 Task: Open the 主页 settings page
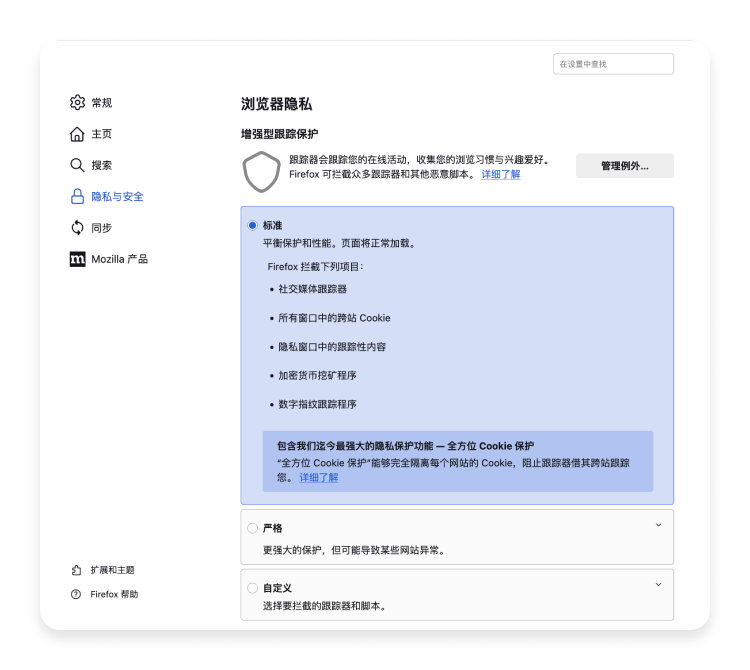coord(102,134)
